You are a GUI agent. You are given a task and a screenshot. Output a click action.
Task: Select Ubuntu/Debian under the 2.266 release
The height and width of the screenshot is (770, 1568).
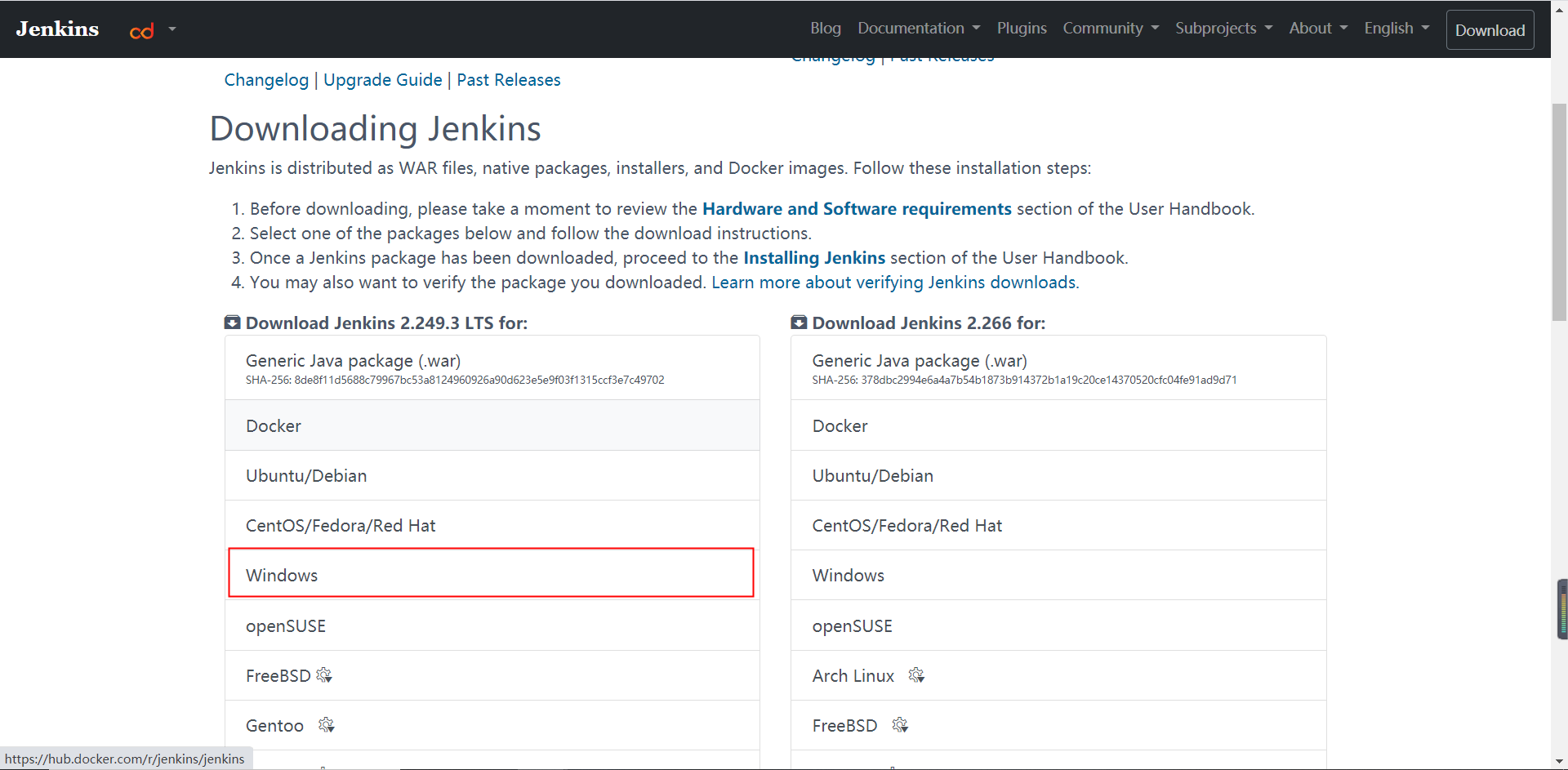1058,475
